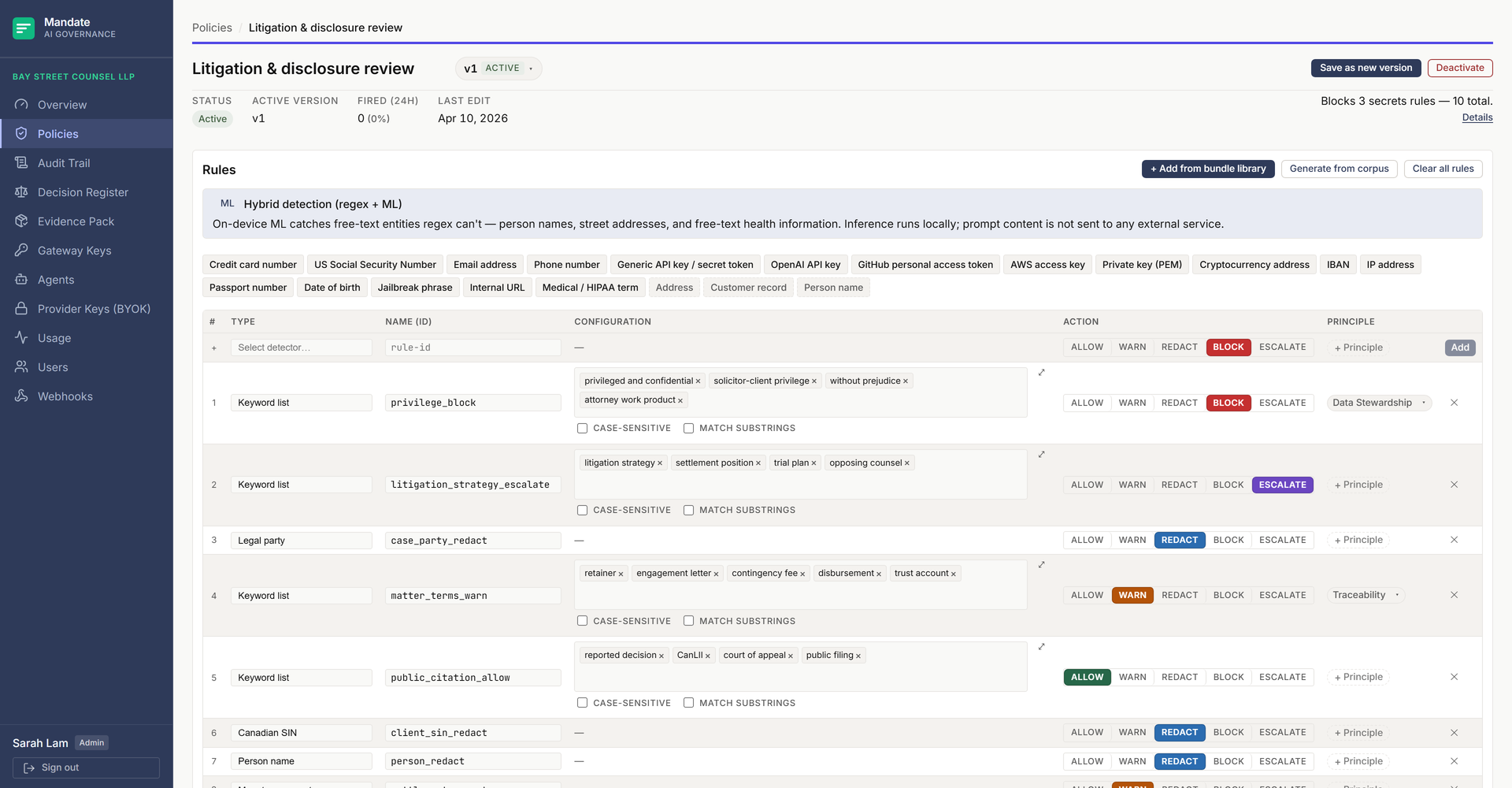1512x788 pixels.
Task: Enable case-sensitive for litigation_strategy_escalate
Action: [582, 511]
